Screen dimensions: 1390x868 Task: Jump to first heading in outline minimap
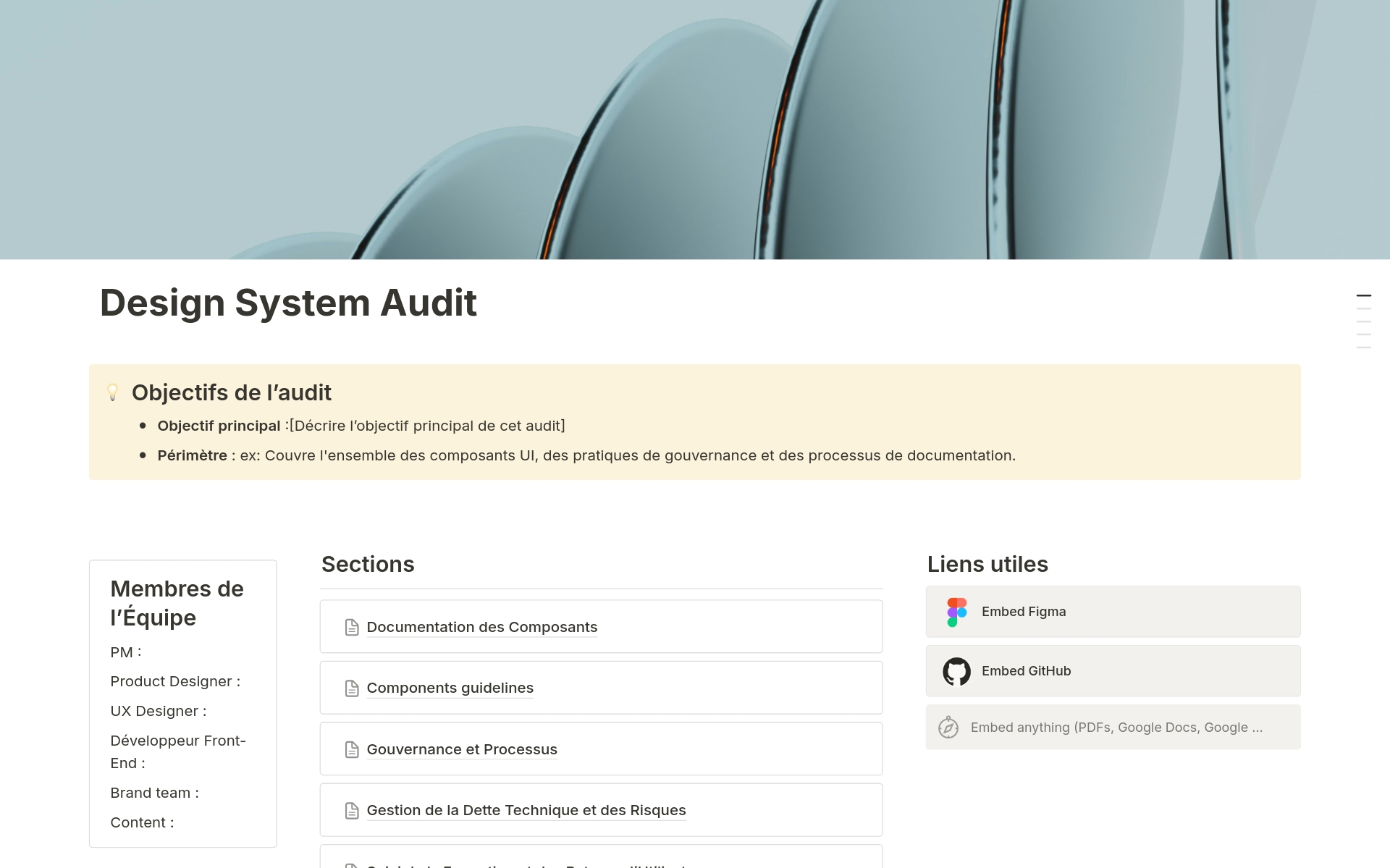coord(1363,296)
